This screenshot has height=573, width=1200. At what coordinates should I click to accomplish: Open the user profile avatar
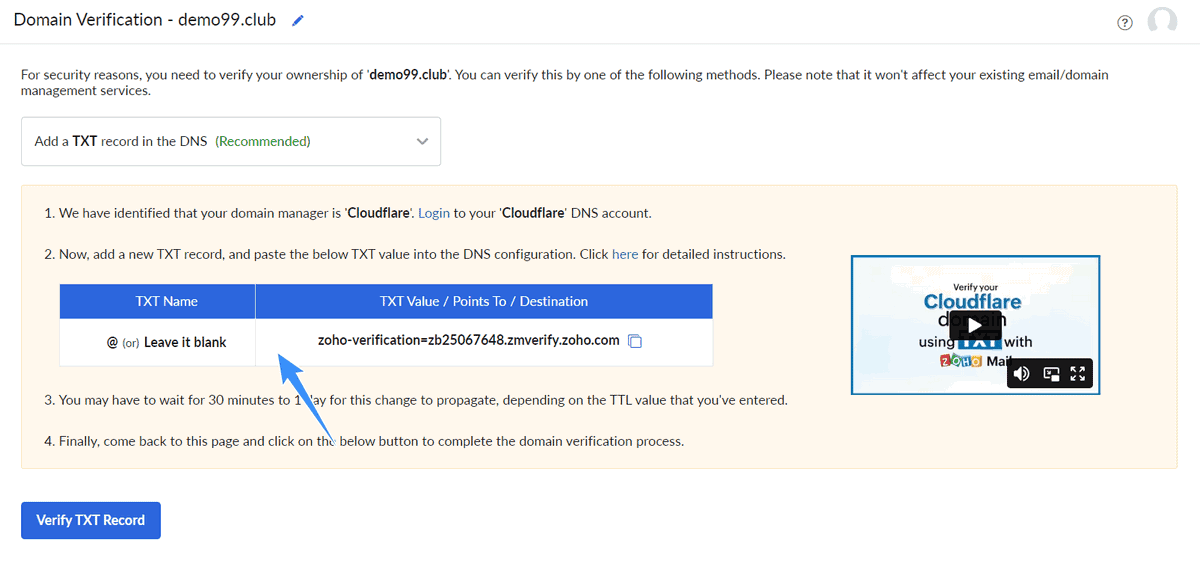[1162, 21]
